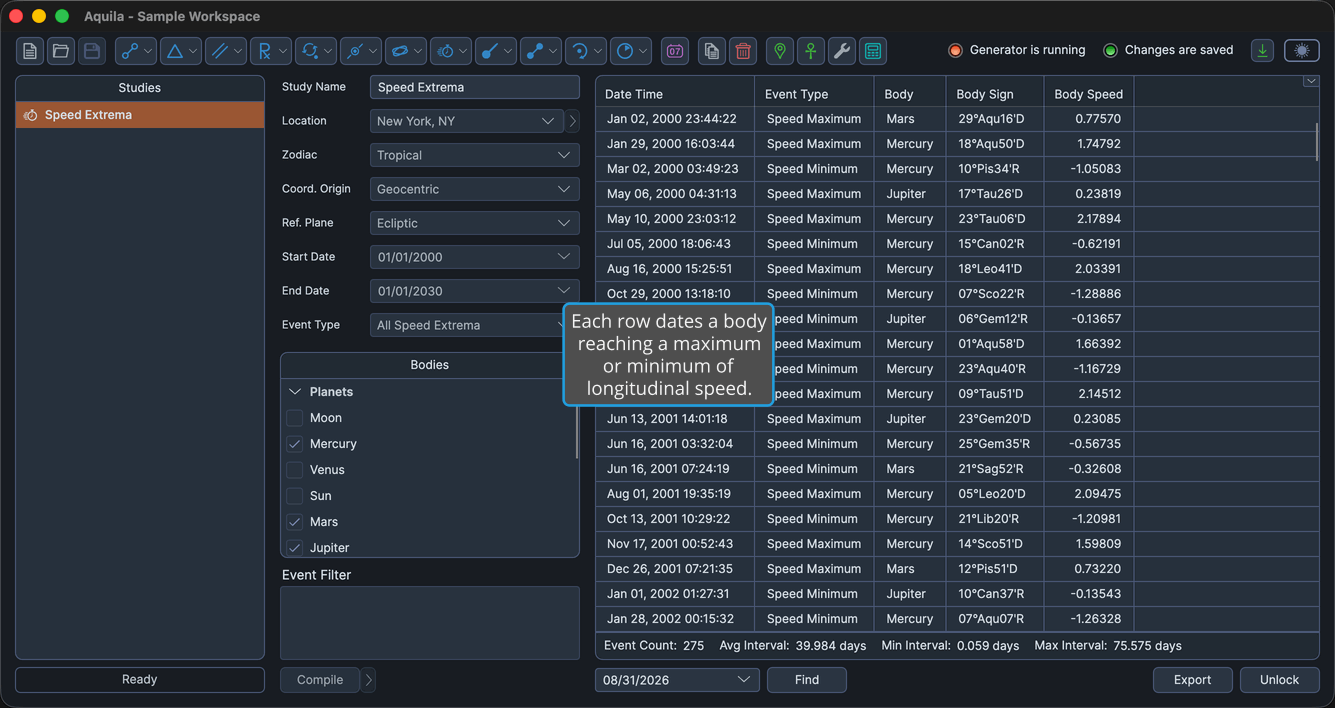Click the open folder toolbar icon
The height and width of the screenshot is (708, 1335).
pyautogui.click(x=61, y=51)
